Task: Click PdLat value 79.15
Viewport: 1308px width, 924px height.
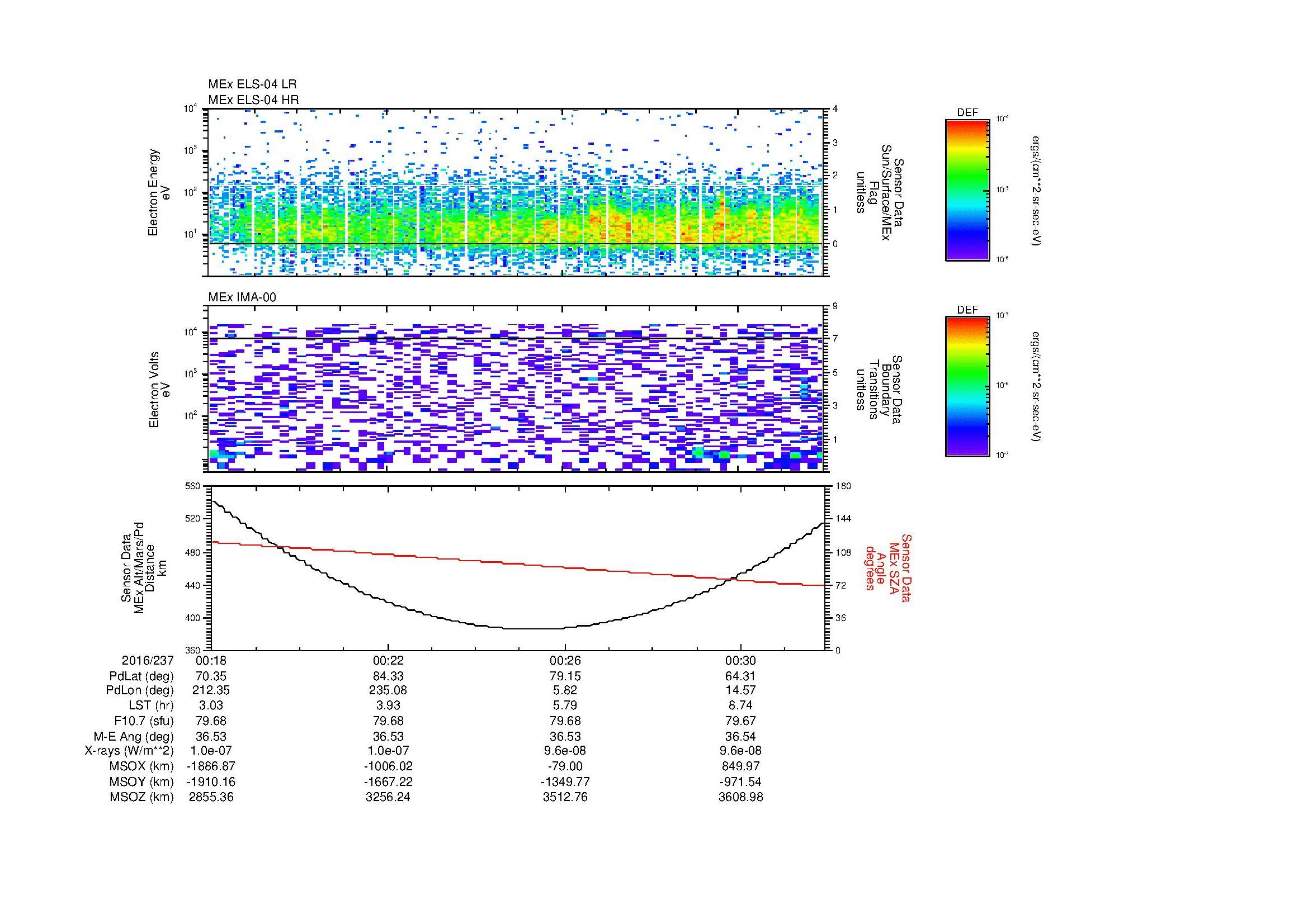Action: 565,676
